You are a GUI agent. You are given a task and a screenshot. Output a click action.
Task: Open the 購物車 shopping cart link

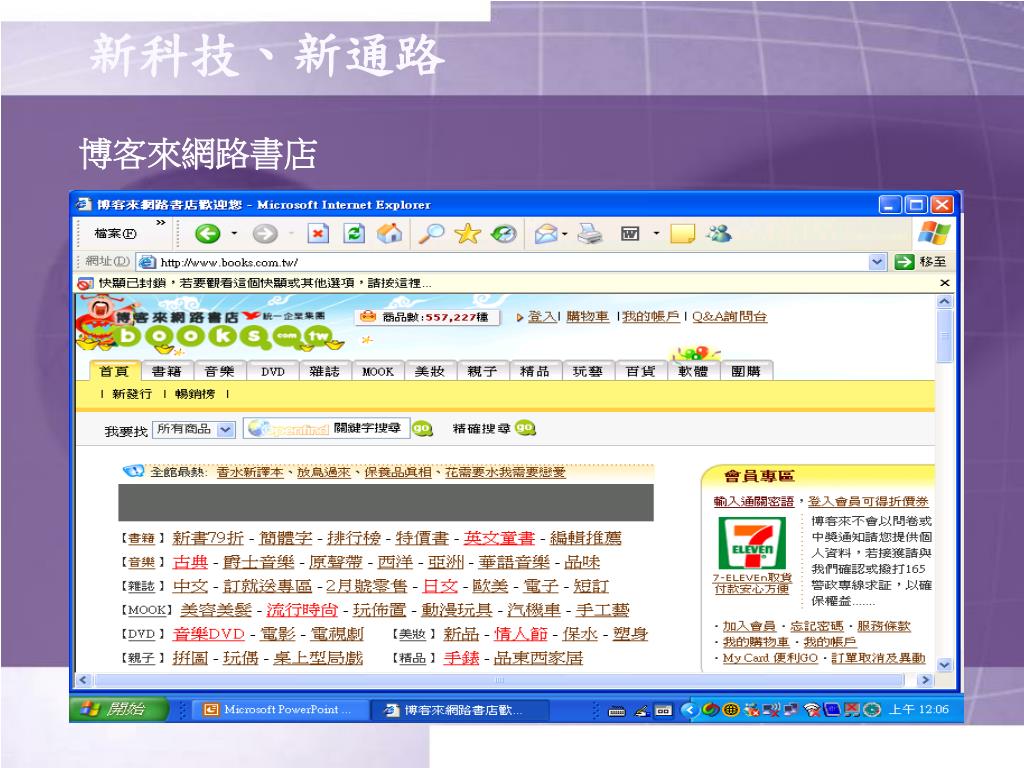588,317
